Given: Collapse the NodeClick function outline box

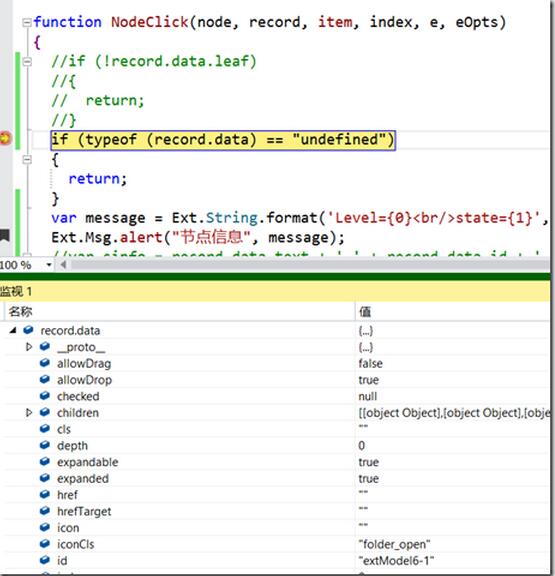Looking at the screenshot, I should (27, 23).
